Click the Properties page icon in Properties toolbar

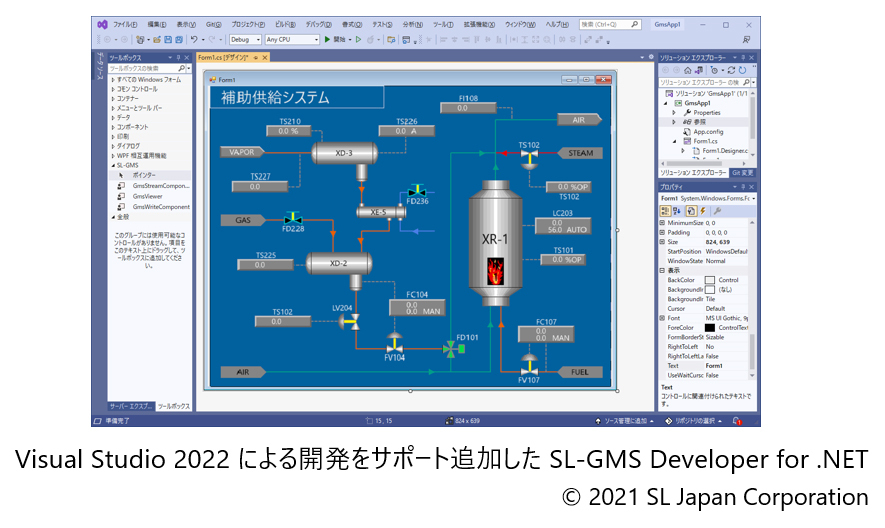[x=691, y=211]
